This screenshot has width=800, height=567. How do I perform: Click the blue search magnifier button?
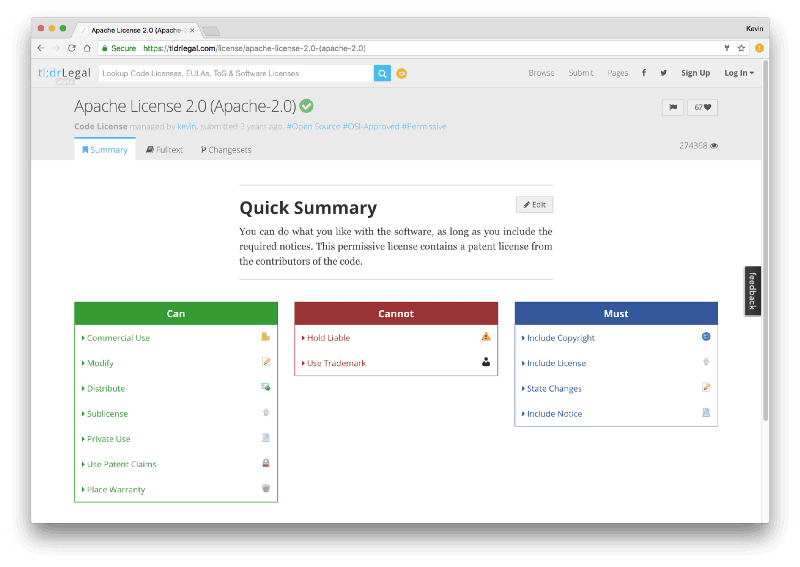(x=382, y=73)
